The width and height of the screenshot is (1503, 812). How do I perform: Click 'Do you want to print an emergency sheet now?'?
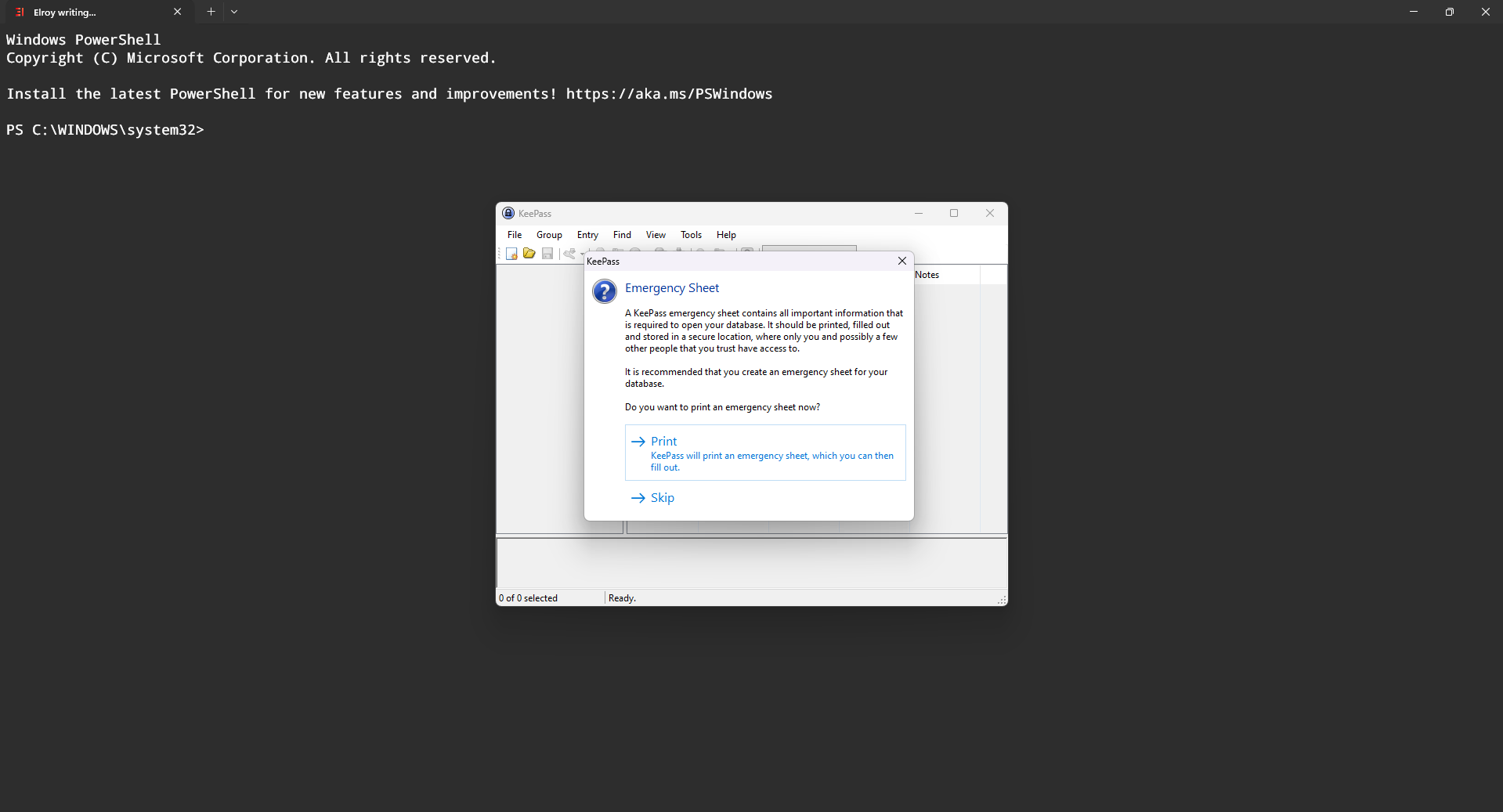(x=722, y=407)
